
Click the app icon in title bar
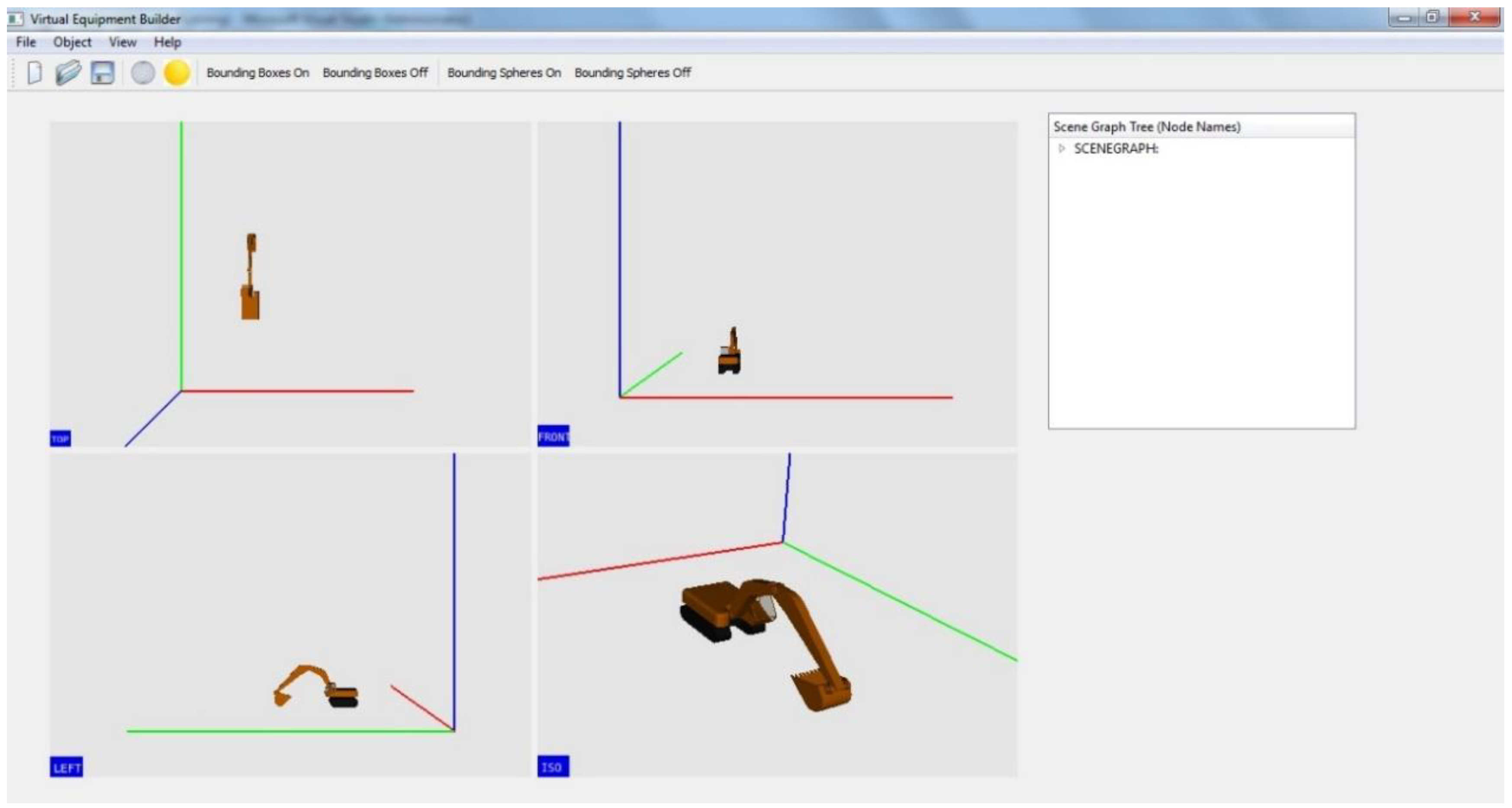click(16, 19)
